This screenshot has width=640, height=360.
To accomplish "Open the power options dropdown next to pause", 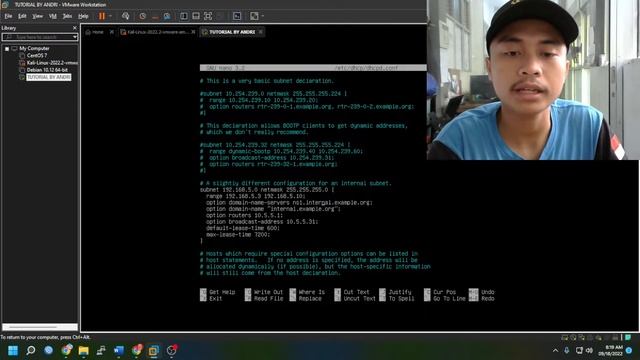I will tap(110, 16).
